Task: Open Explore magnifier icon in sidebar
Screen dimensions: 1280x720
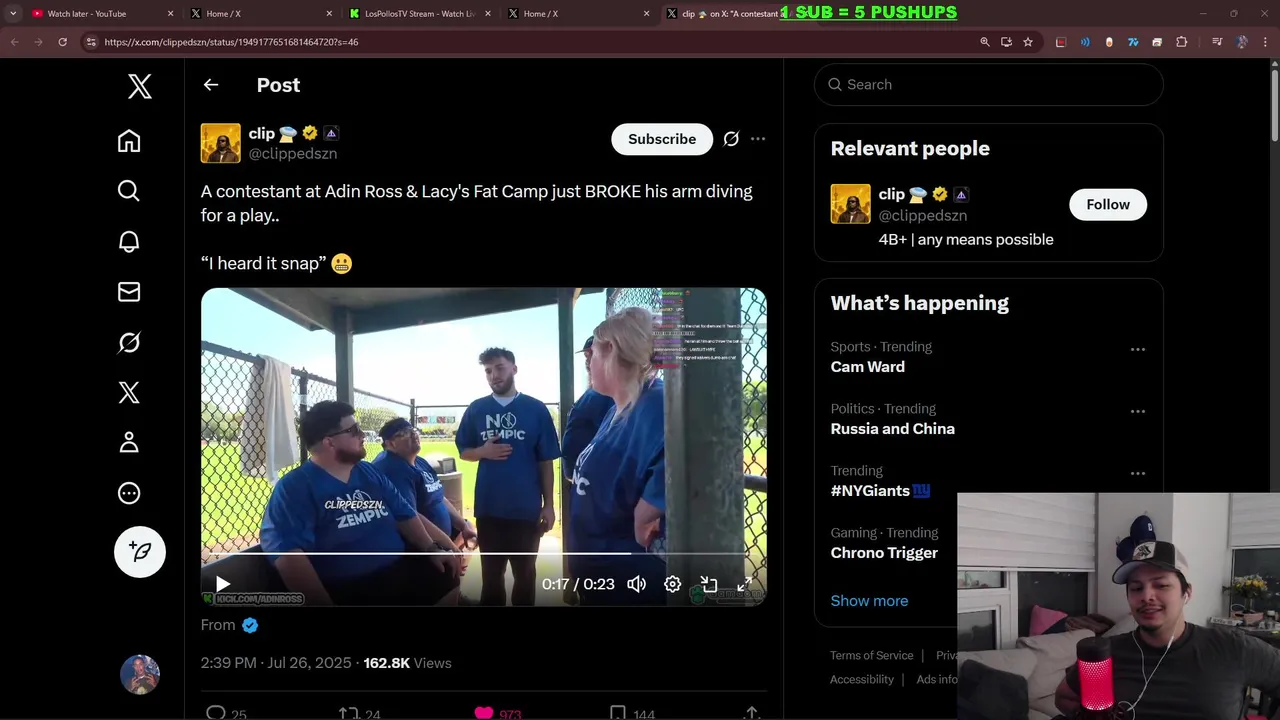Action: tap(129, 191)
